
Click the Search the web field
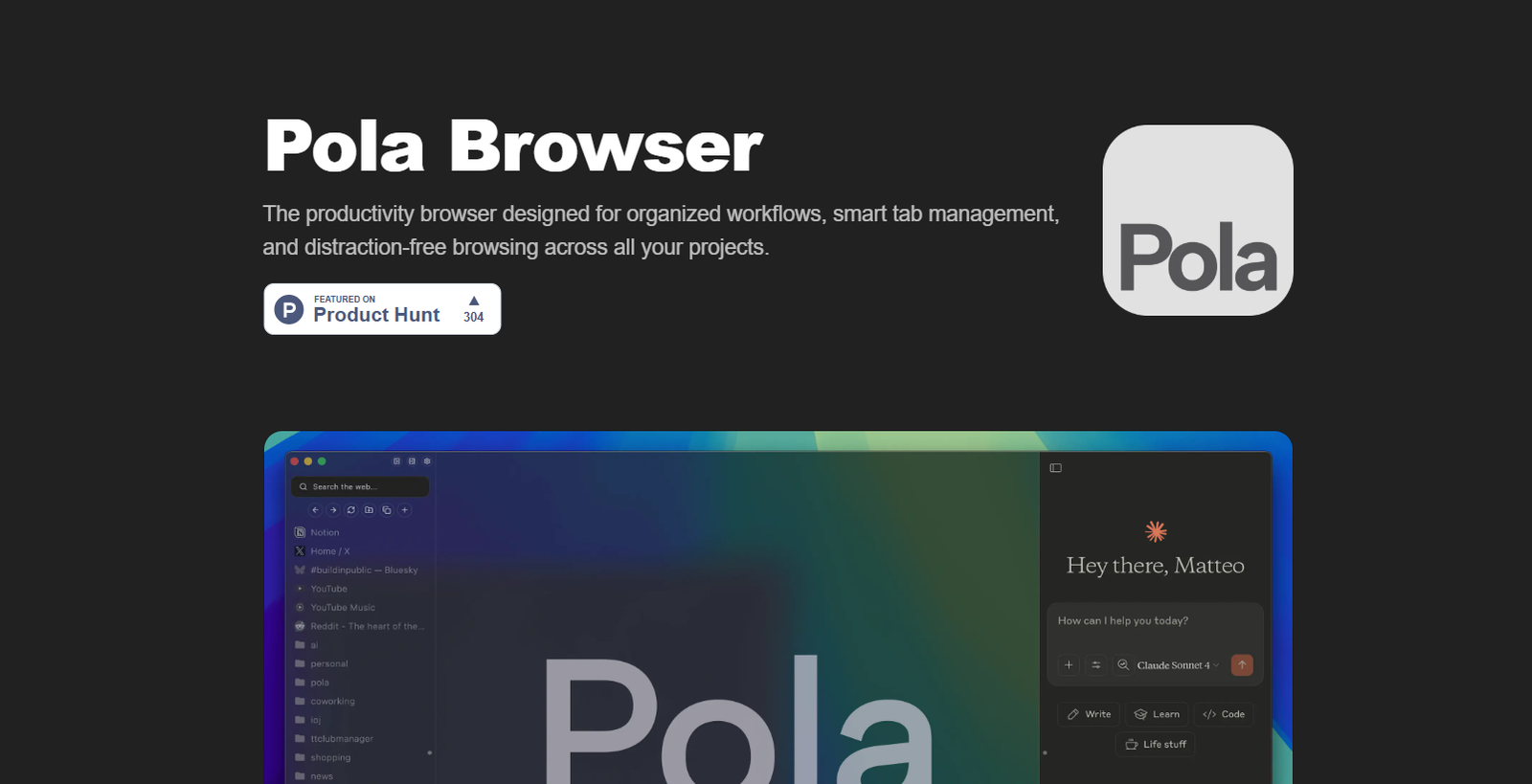pos(360,486)
